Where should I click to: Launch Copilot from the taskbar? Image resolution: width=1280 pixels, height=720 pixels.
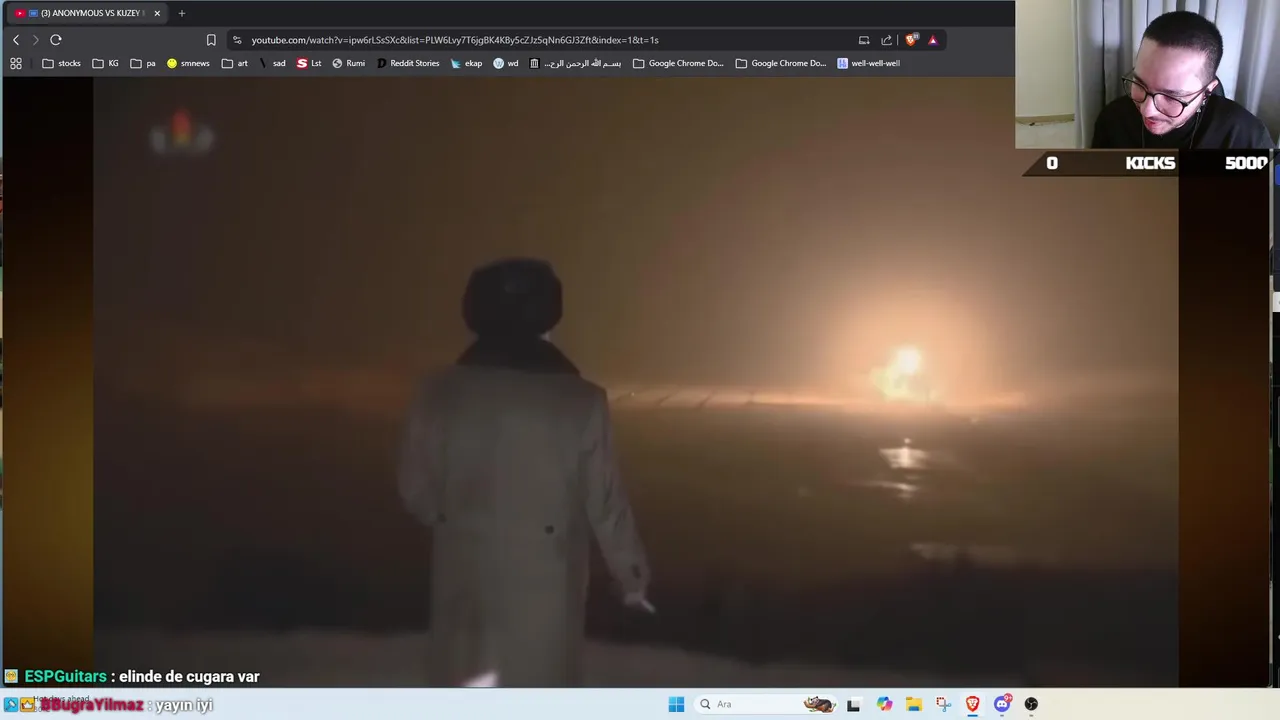coord(884,704)
